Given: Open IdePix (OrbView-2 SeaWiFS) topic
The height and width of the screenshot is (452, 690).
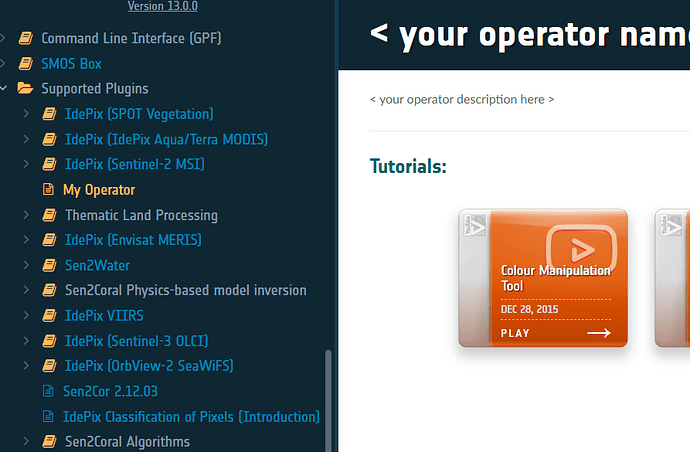Looking at the screenshot, I should click(x=149, y=366).
